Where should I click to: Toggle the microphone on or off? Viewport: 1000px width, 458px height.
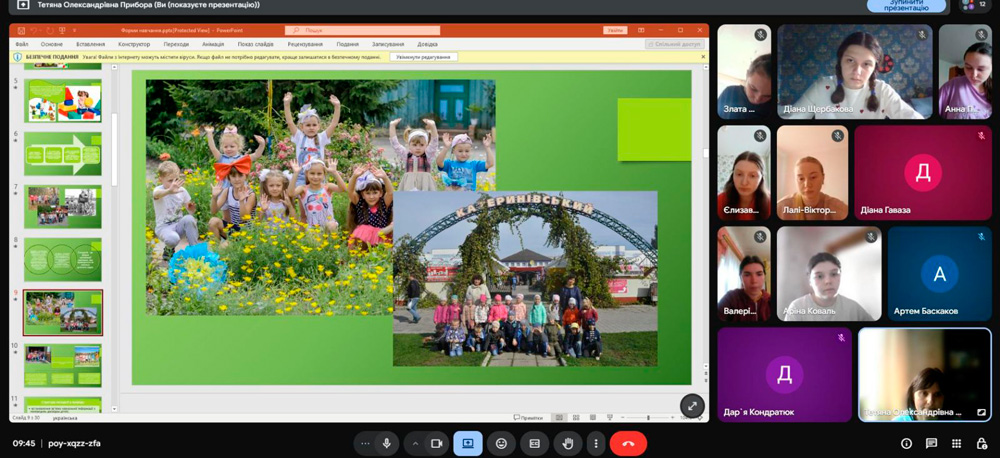tap(386, 443)
